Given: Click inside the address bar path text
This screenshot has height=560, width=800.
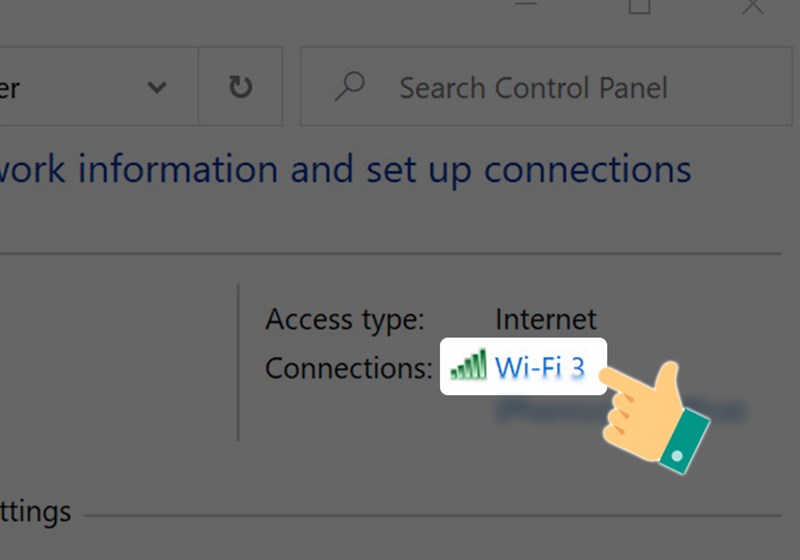Looking at the screenshot, I should point(60,87).
